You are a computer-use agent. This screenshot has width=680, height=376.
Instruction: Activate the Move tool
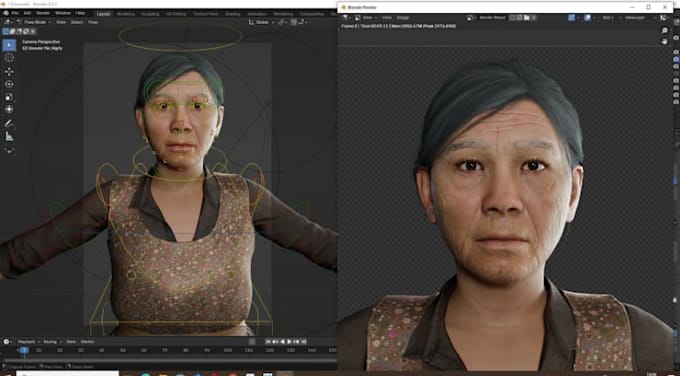[x=9, y=71]
